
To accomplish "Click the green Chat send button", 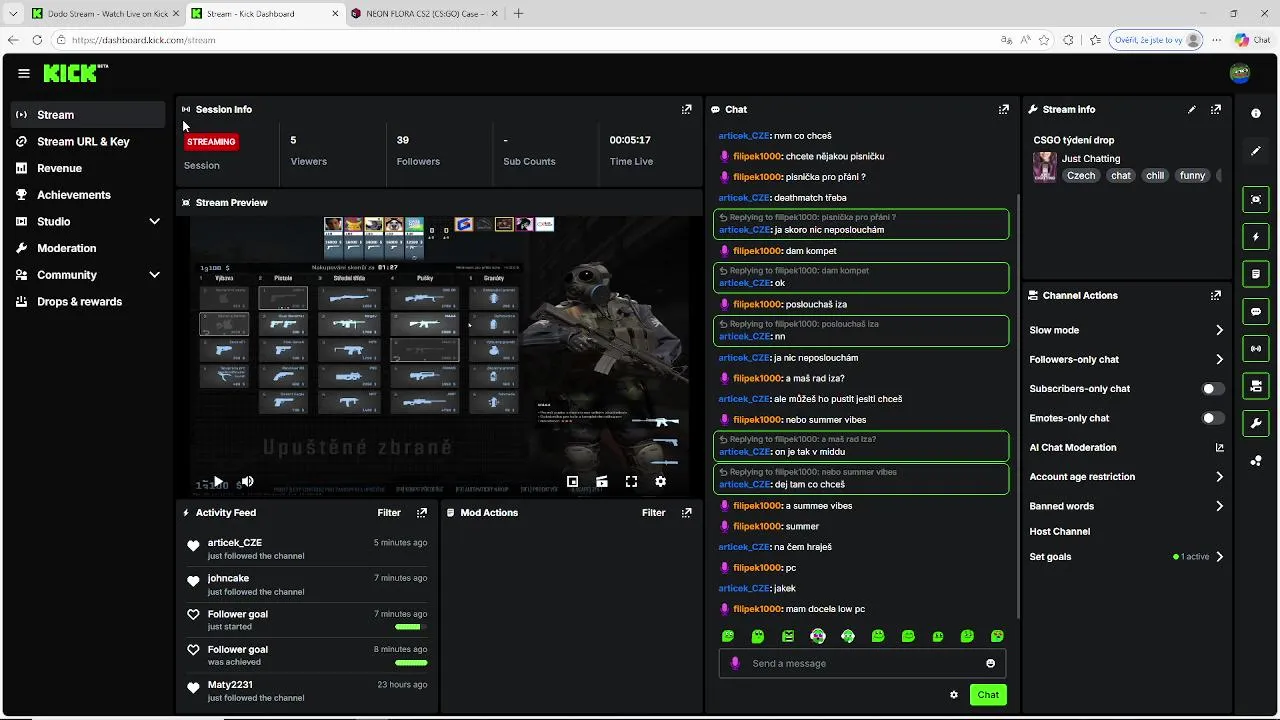I will coord(988,694).
